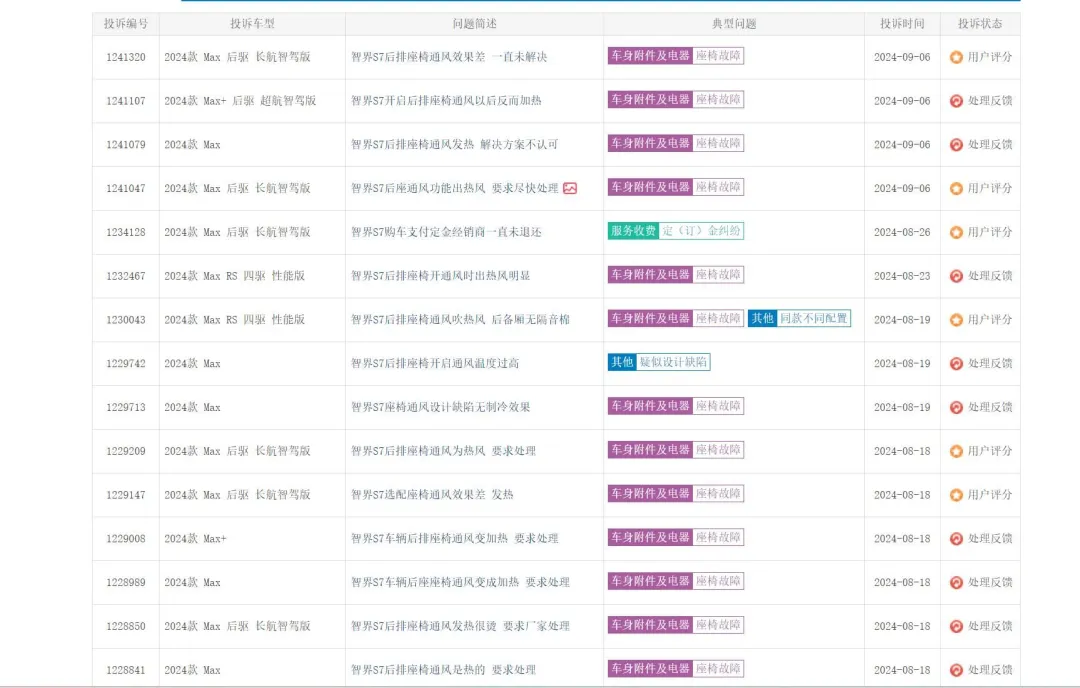Open complaint 智界S7车辆后排座椅通风变加热 要求处理
Viewport: 1080px width, 688px height.
click(454, 539)
